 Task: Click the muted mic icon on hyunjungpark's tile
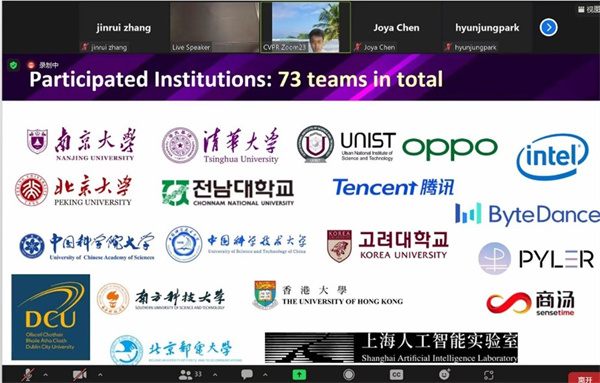448,47
